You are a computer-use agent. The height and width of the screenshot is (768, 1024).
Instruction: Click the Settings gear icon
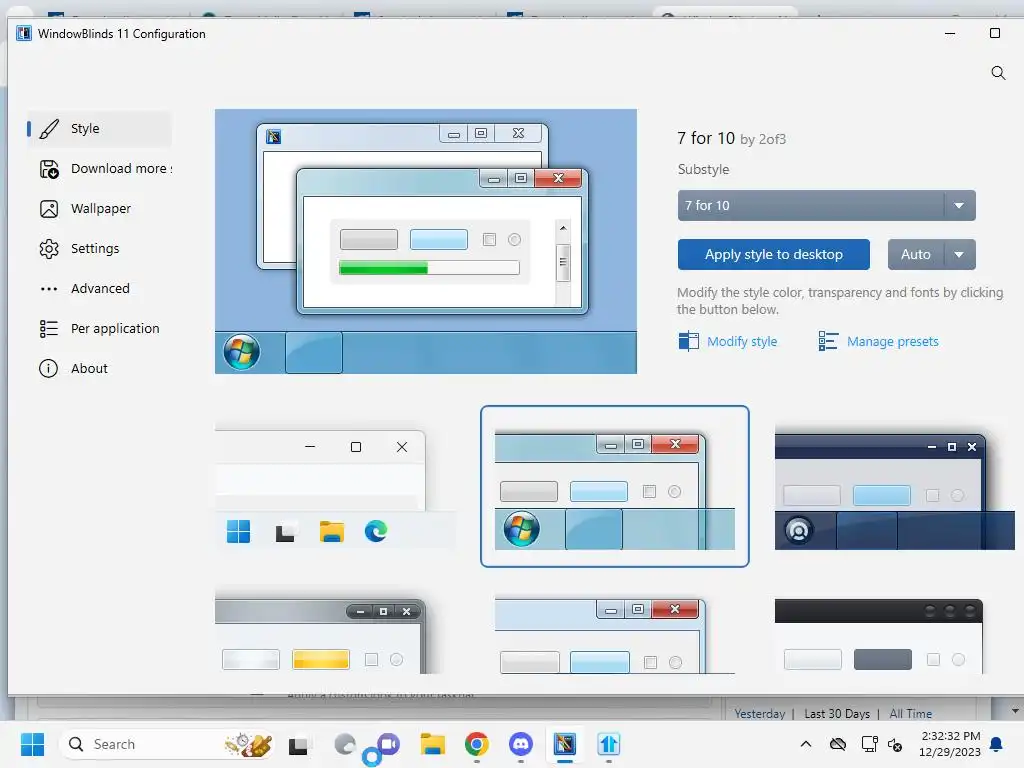tap(49, 249)
